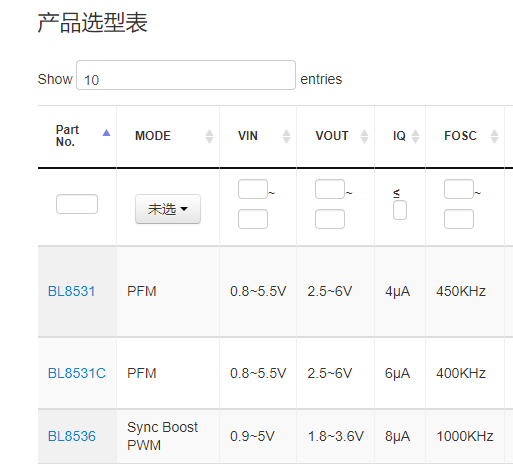Click VIN column sort arrows
513x473 pixels.
(286, 136)
